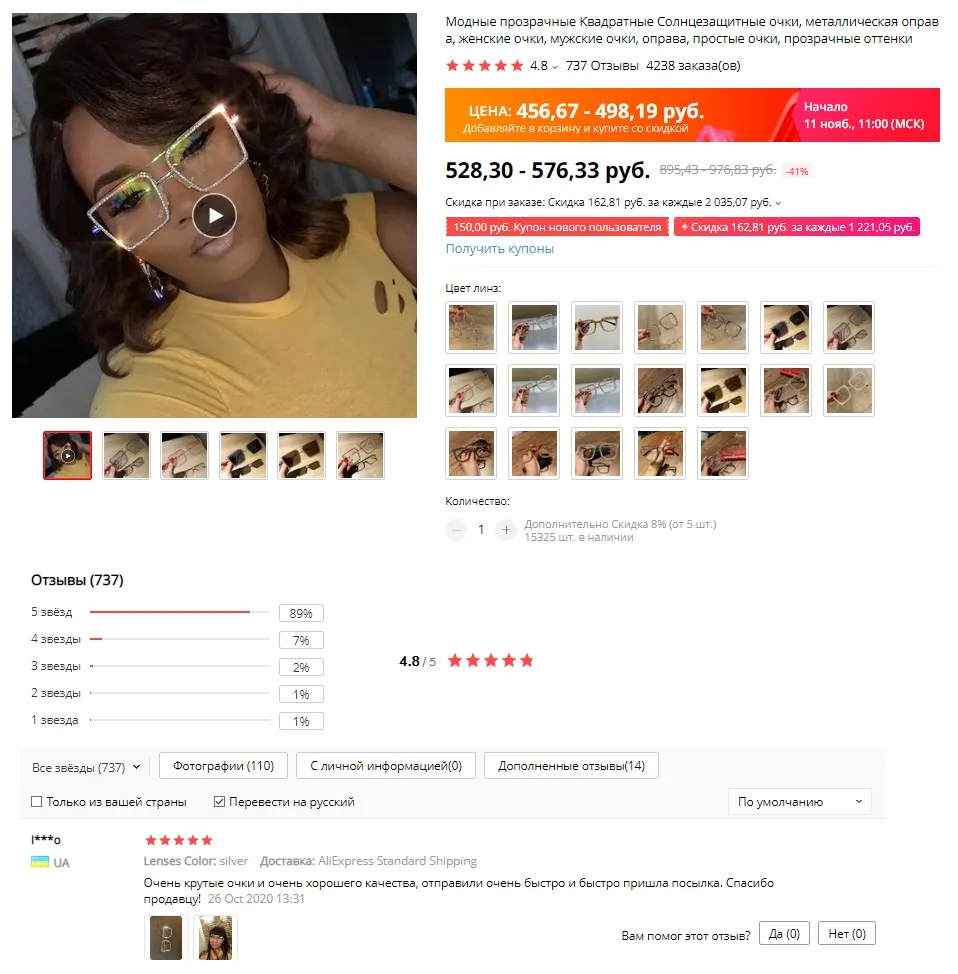Screen dimensions: 958x974
Task: Choose the first lens color swatch
Action: click(471, 327)
